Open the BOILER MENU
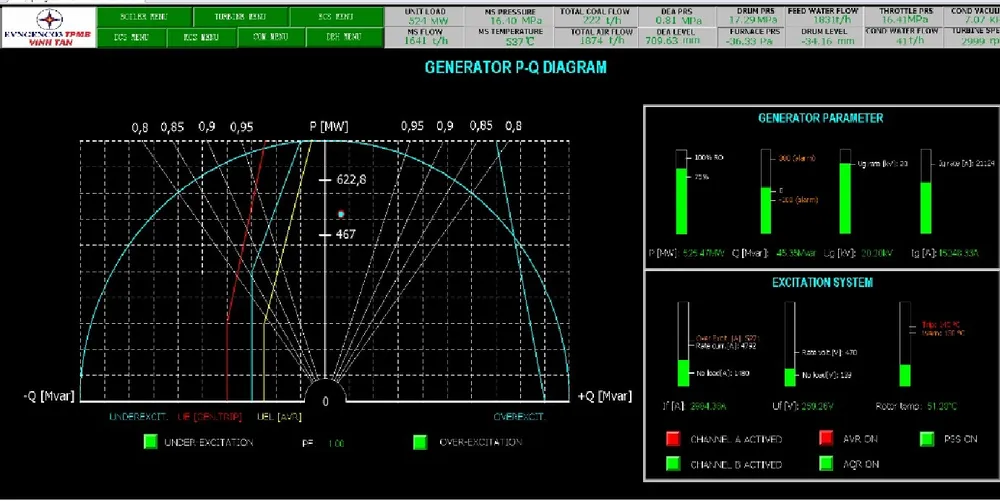Viewport: 1000px width, 501px height. pyautogui.click(x=142, y=17)
